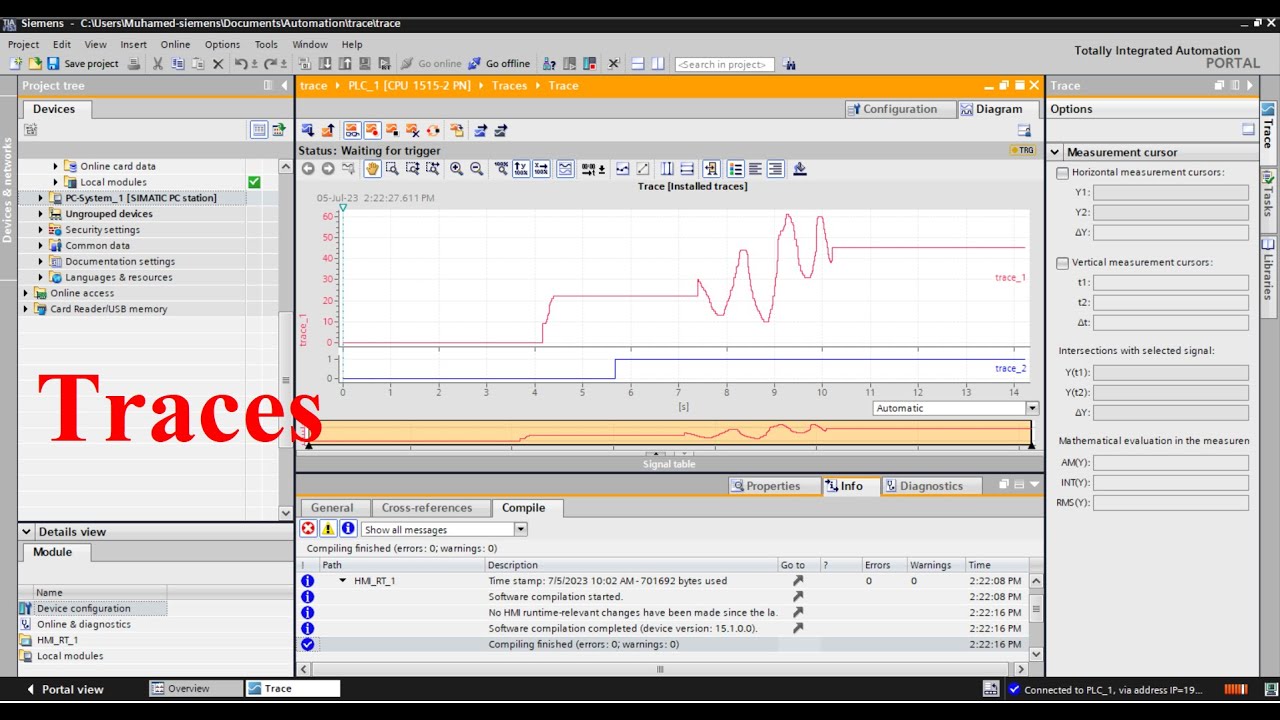Expand Security settings node
1280x720 pixels.
tap(41, 230)
